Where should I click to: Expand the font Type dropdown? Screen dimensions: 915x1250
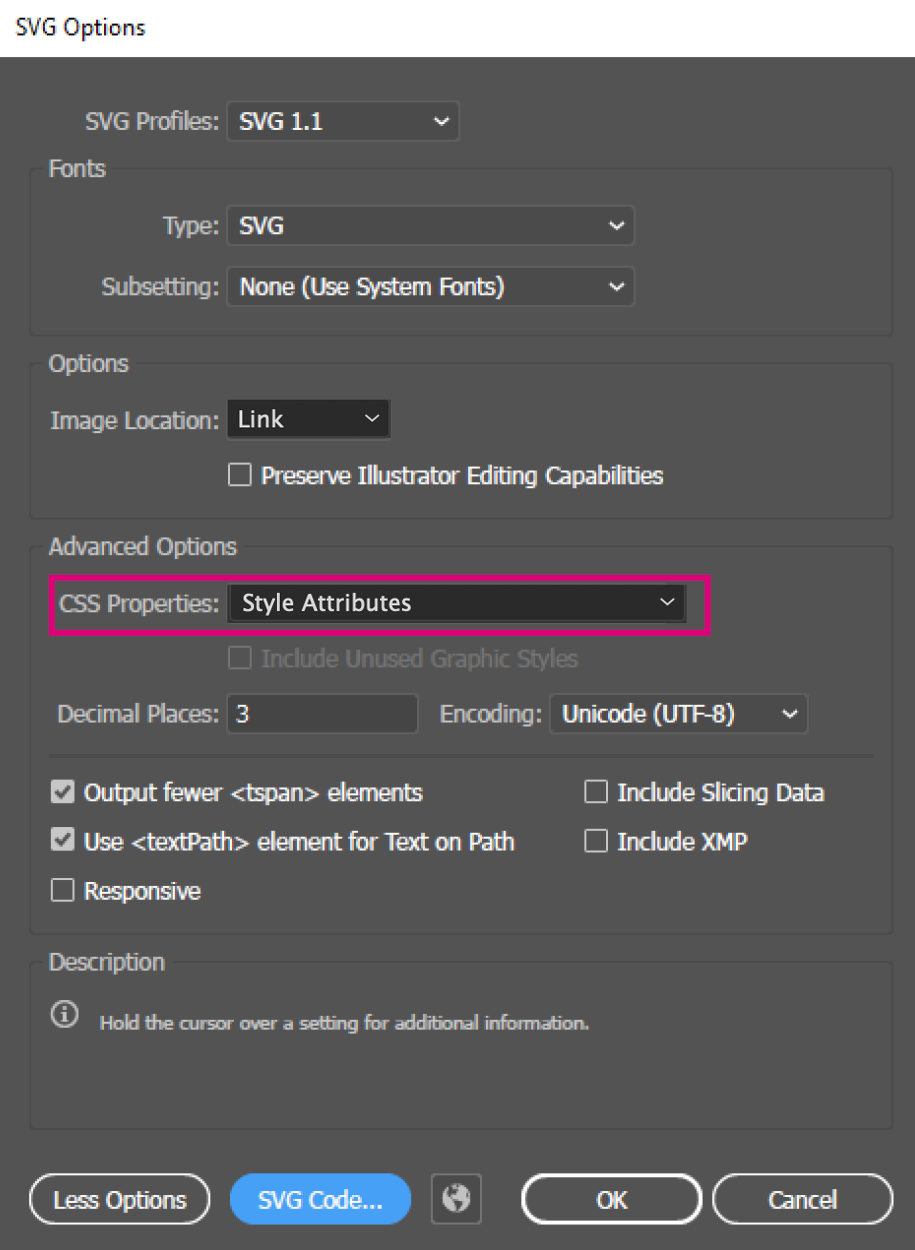(430, 226)
